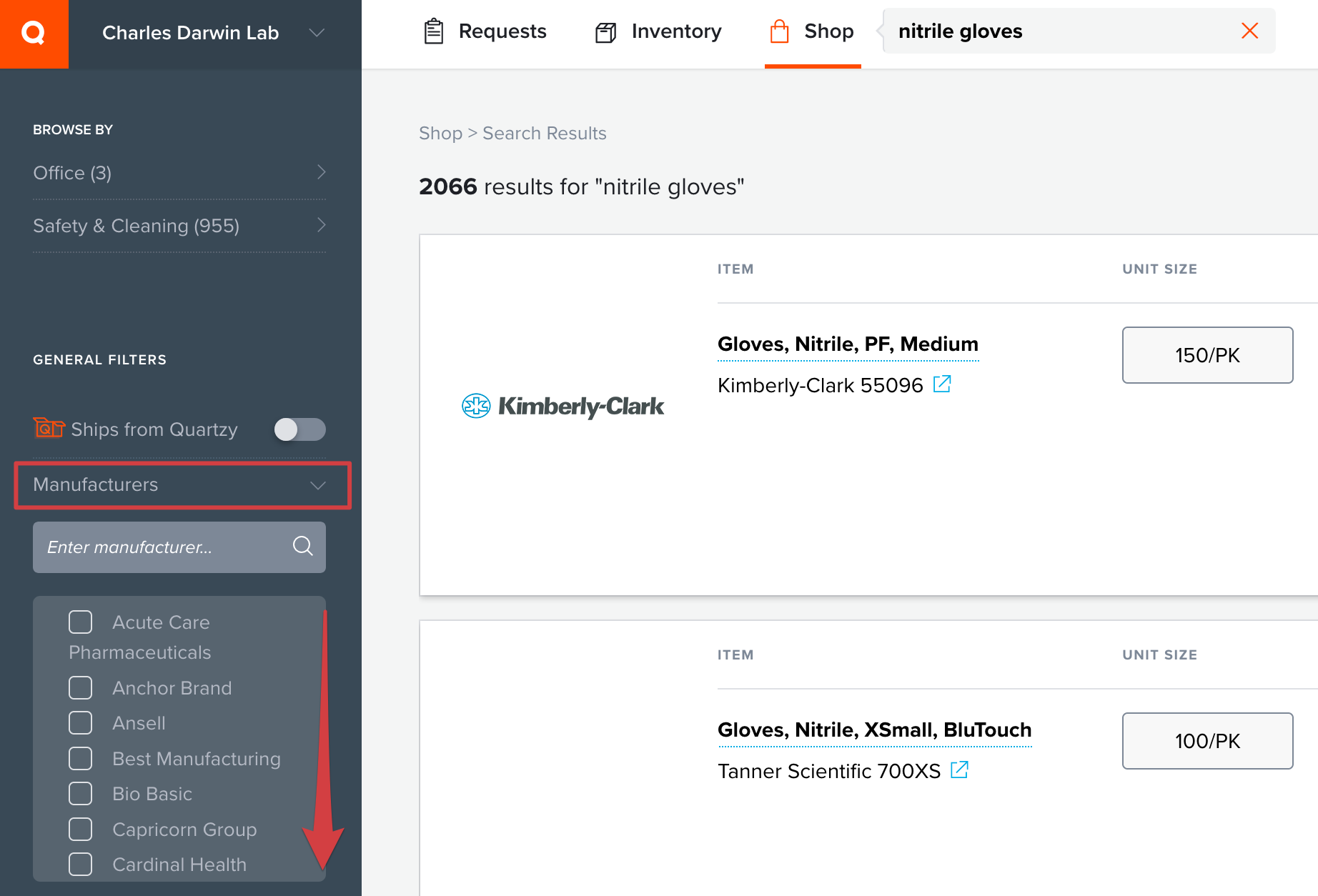1318x896 pixels.
Task: Click the Kimberly-Clark 55096 catalog text
Action: click(820, 386)
